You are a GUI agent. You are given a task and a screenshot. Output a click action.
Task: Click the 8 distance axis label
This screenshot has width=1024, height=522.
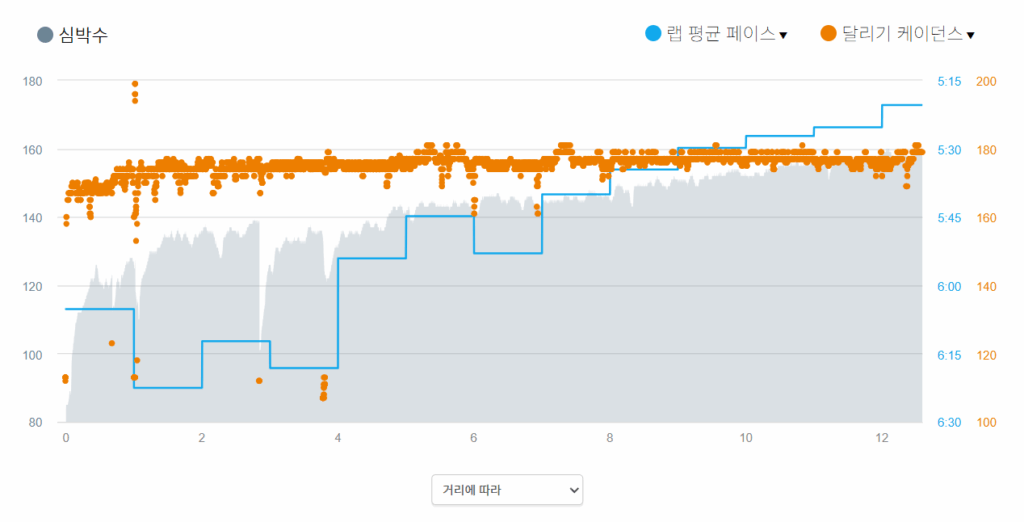pos(610,438)
